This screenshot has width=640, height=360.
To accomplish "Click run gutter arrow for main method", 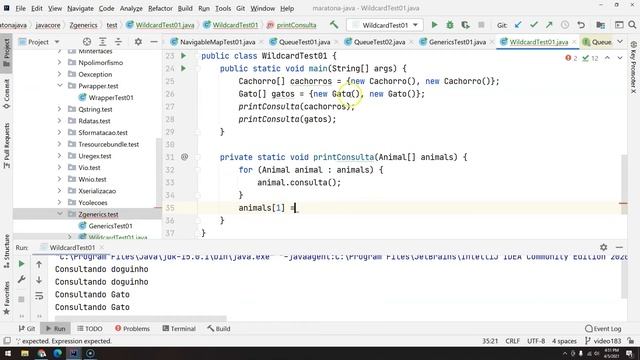I will [x=183, y=68].
